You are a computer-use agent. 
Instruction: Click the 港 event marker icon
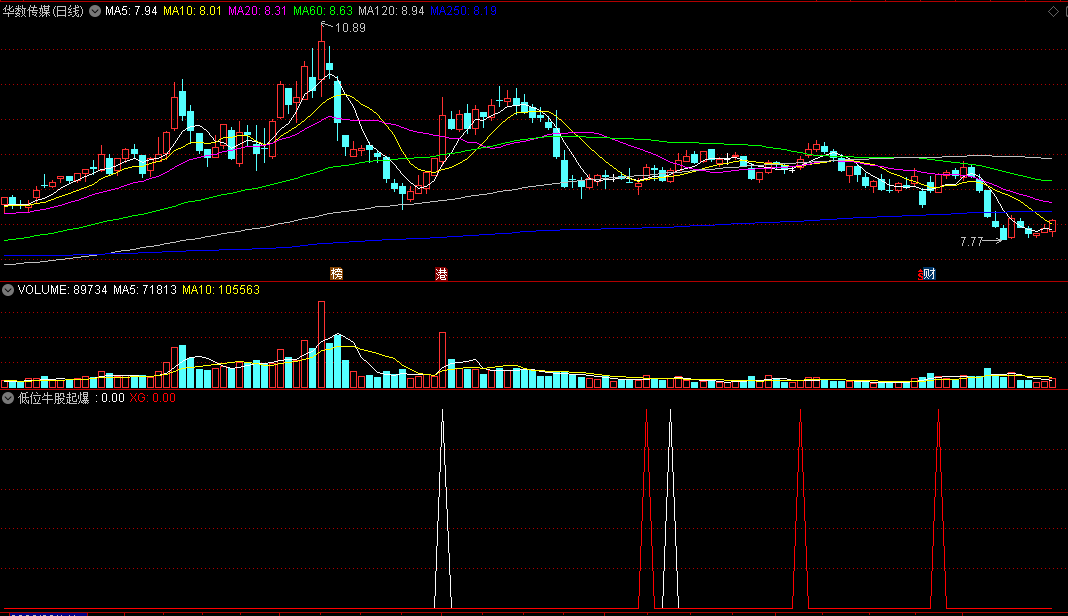point(441,274)
